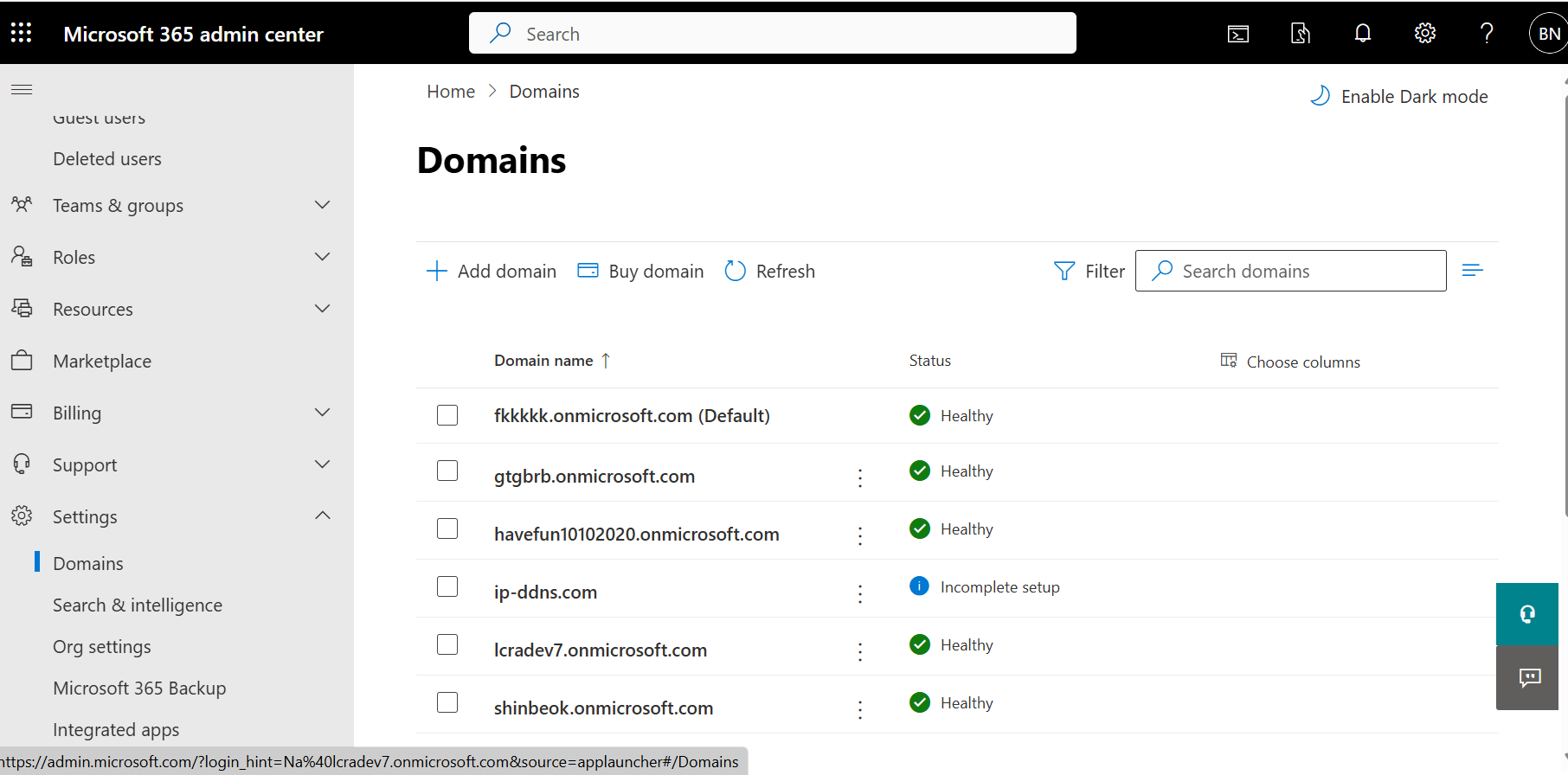Click the teal help headset floating button
The height and width of the screenshot is (775, 1568).
pyautogui.click(x=1527, y=614)
